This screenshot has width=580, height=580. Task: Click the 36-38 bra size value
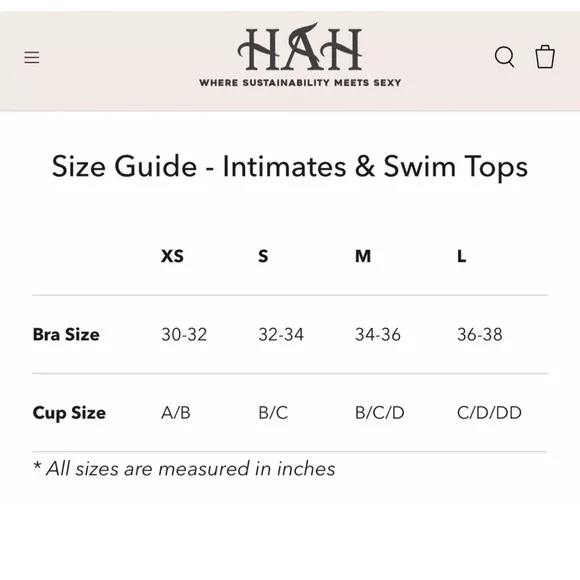pos(480,334)
